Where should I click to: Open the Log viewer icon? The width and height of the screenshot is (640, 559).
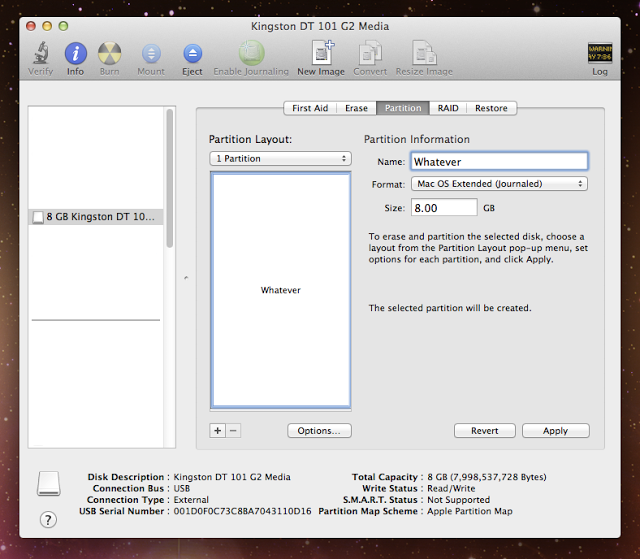click(599, 53)
